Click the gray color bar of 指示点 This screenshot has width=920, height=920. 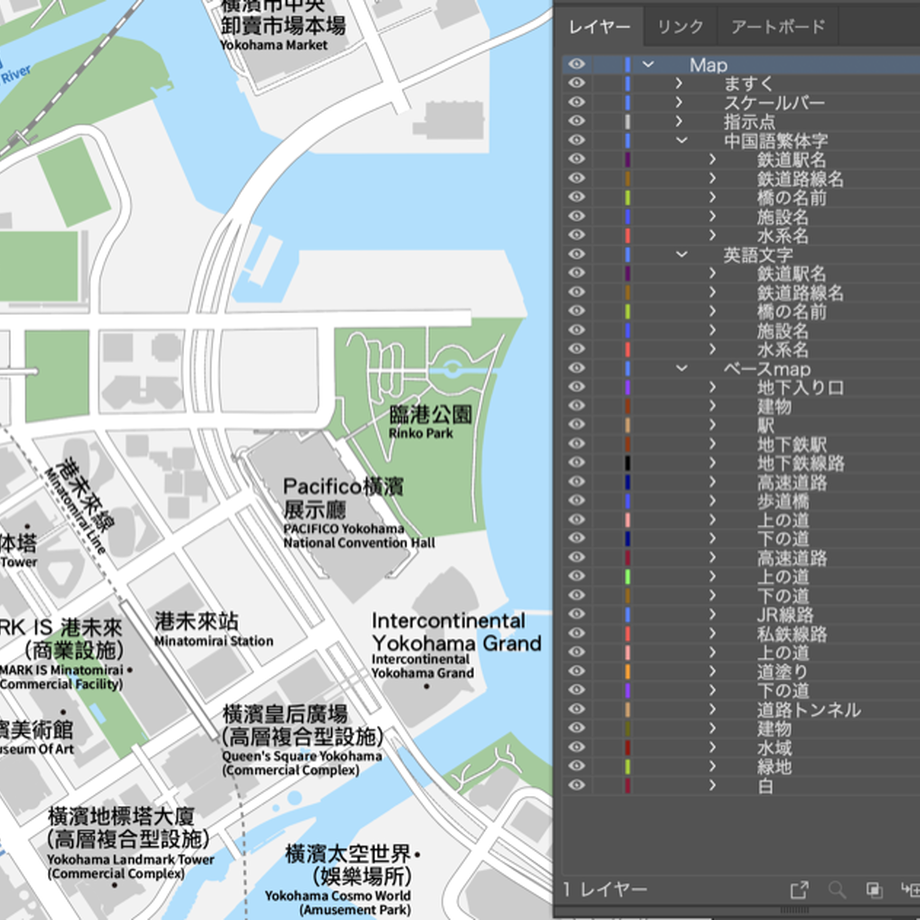click(628, 121)
